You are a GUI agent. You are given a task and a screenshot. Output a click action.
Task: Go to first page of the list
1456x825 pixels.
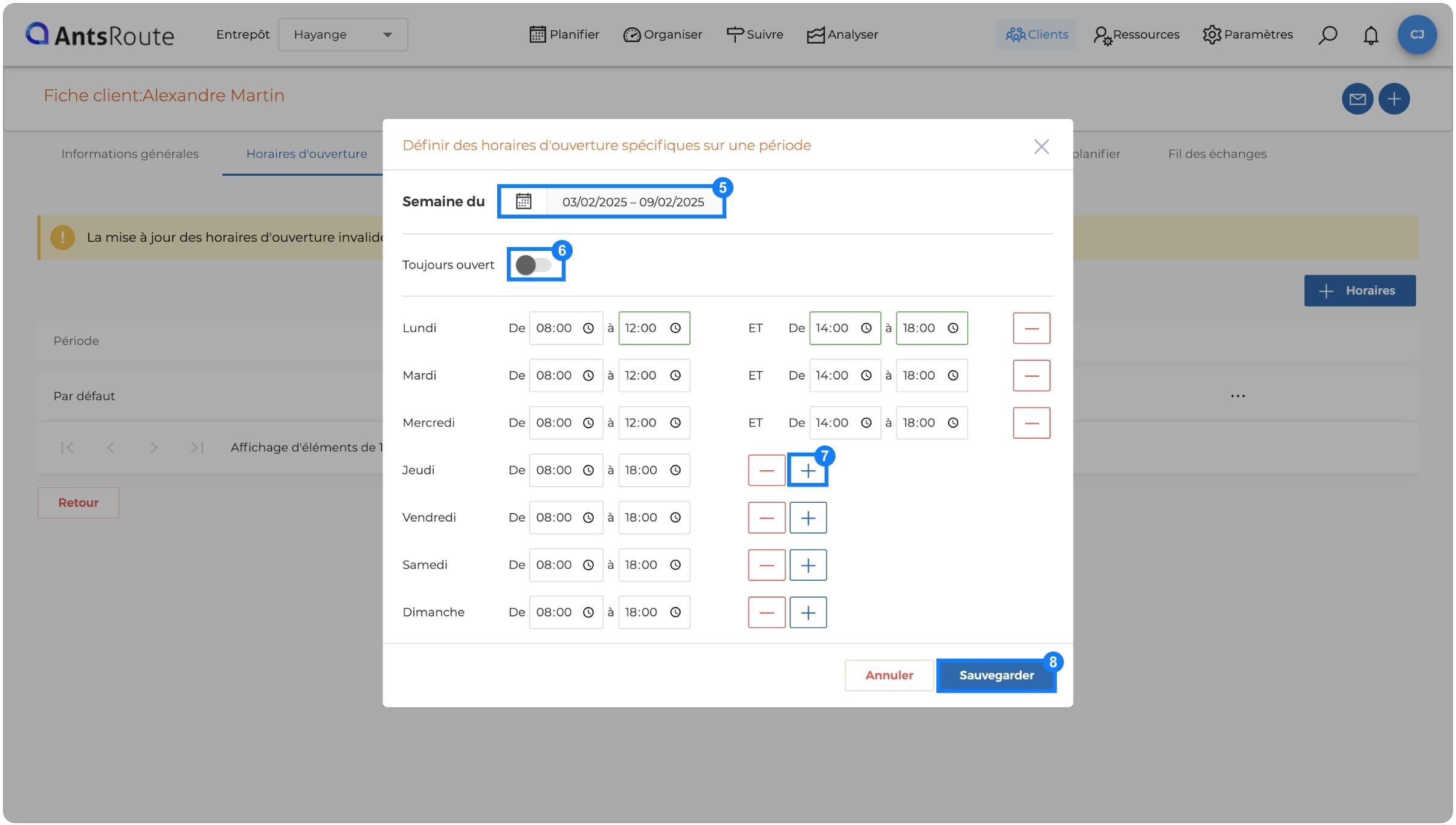click(x=67, y=447)
